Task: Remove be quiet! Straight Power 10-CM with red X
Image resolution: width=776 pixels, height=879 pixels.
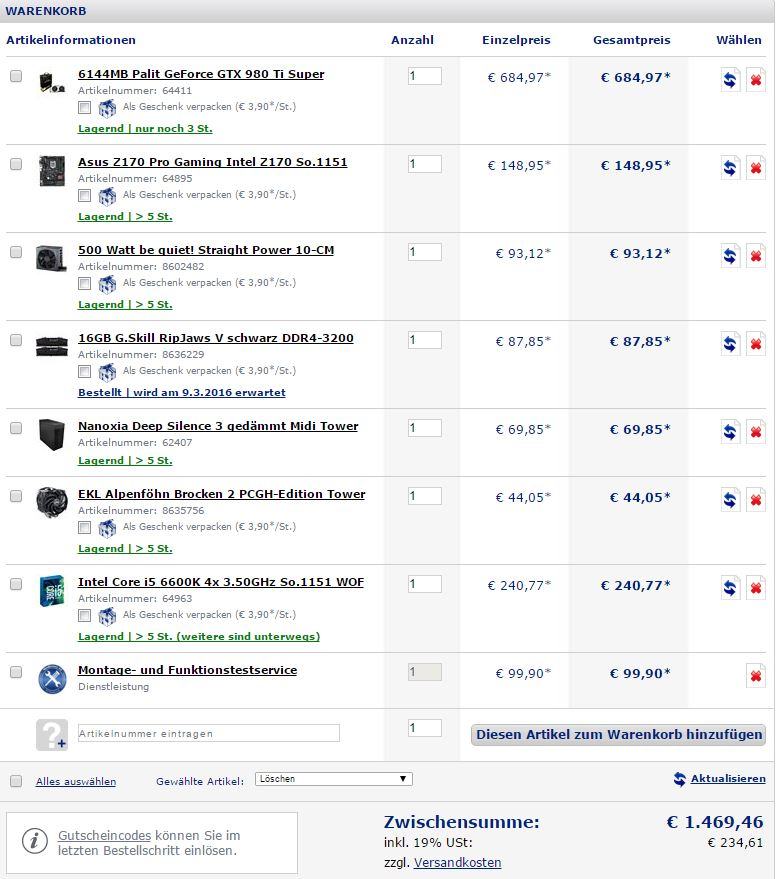Action: 756,256
